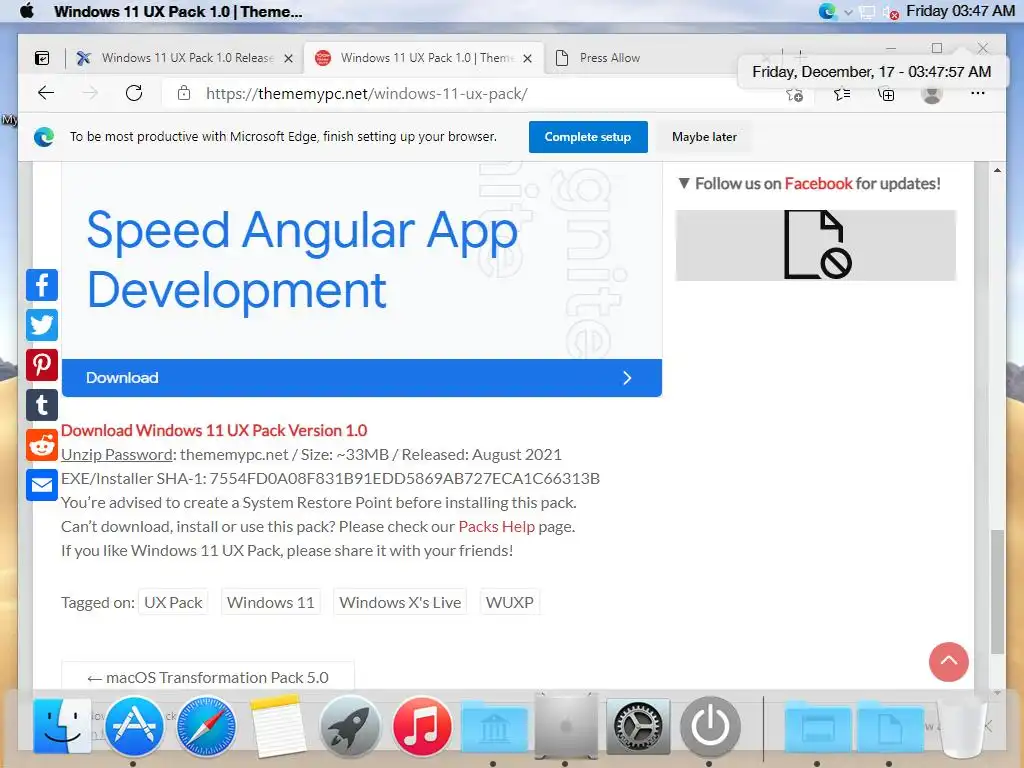The width and height of the screenshot is (1024, 768).
Task: Open the Trash in the dock
Action: click(961, 728)
